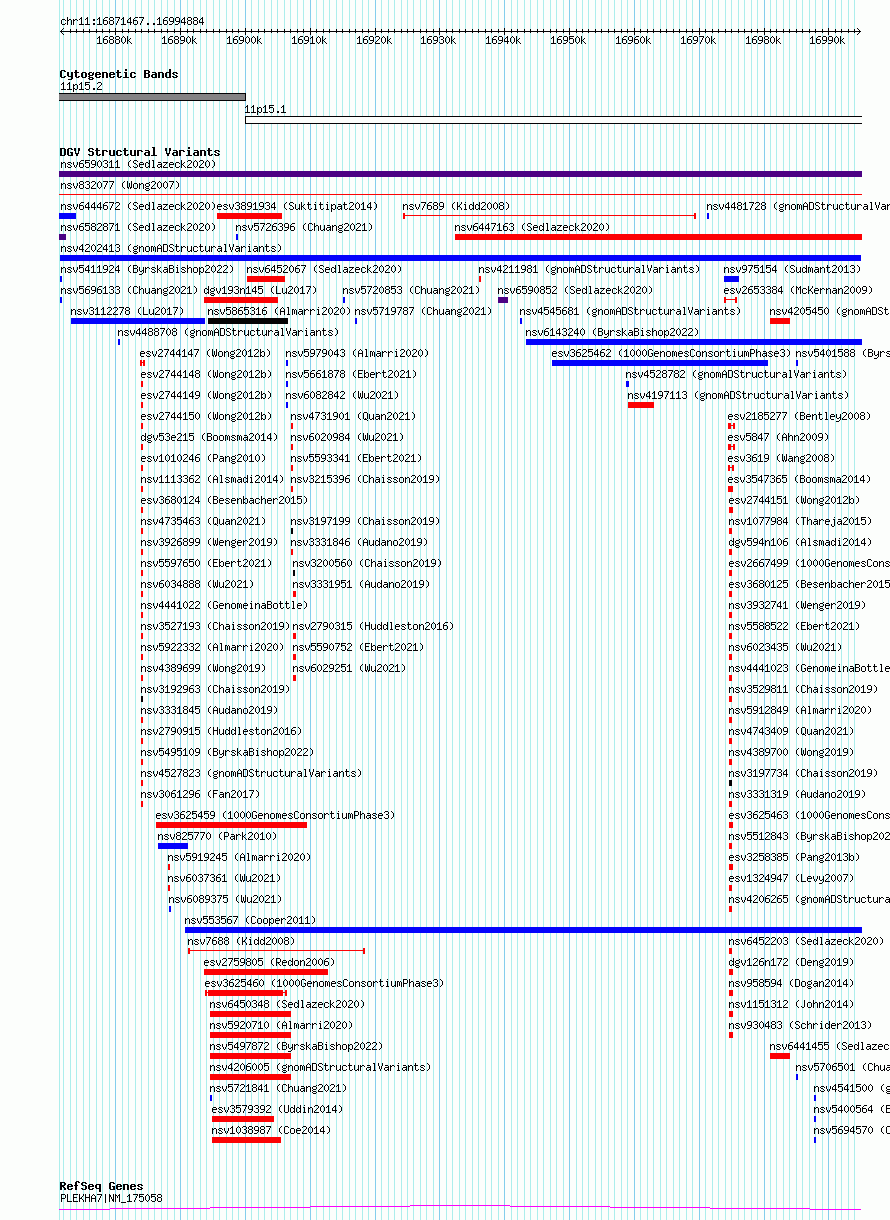This screenshot has height=1220, width=890.
Task: Open dgv193n145 (Lu2017) variant
Action: click(240, 300)
